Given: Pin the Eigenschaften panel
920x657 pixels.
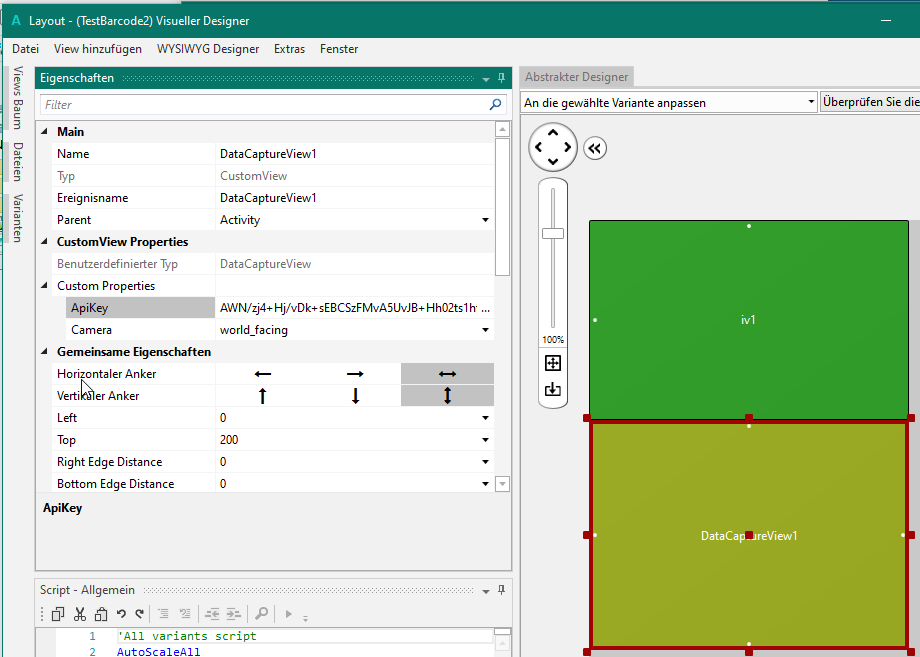Looking at the screenshot, I should [501, 78].
